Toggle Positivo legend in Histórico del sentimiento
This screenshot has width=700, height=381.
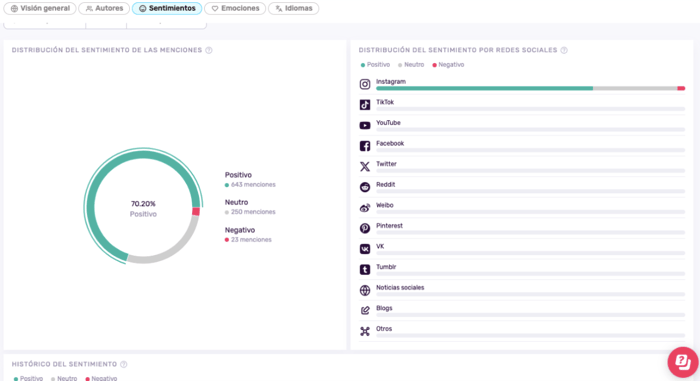(28, 378)
